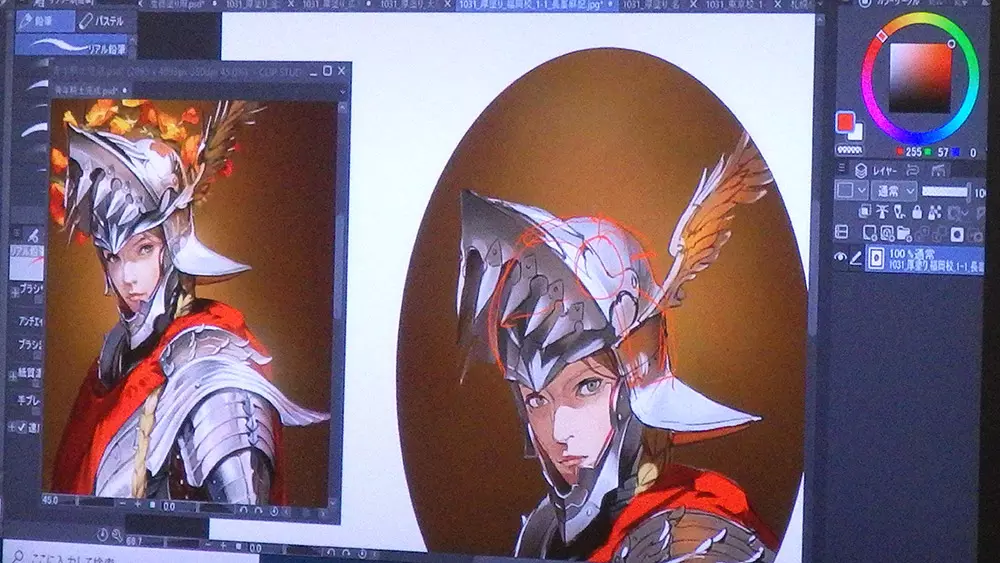This screenshot has height=563, width=1000.
Task: Zoom in on the main canvas
Action: click(224, 546)
